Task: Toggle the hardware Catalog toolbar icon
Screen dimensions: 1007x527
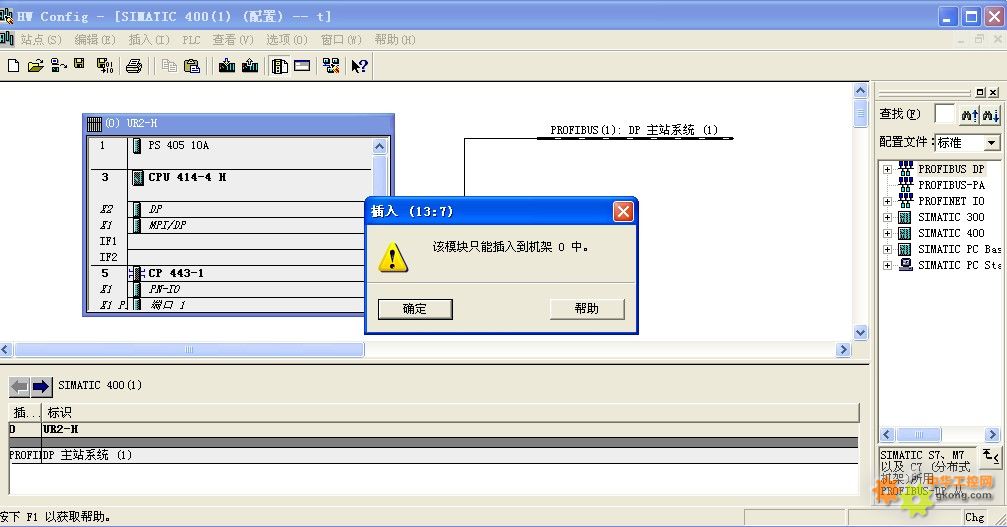Action: (279, 65)
